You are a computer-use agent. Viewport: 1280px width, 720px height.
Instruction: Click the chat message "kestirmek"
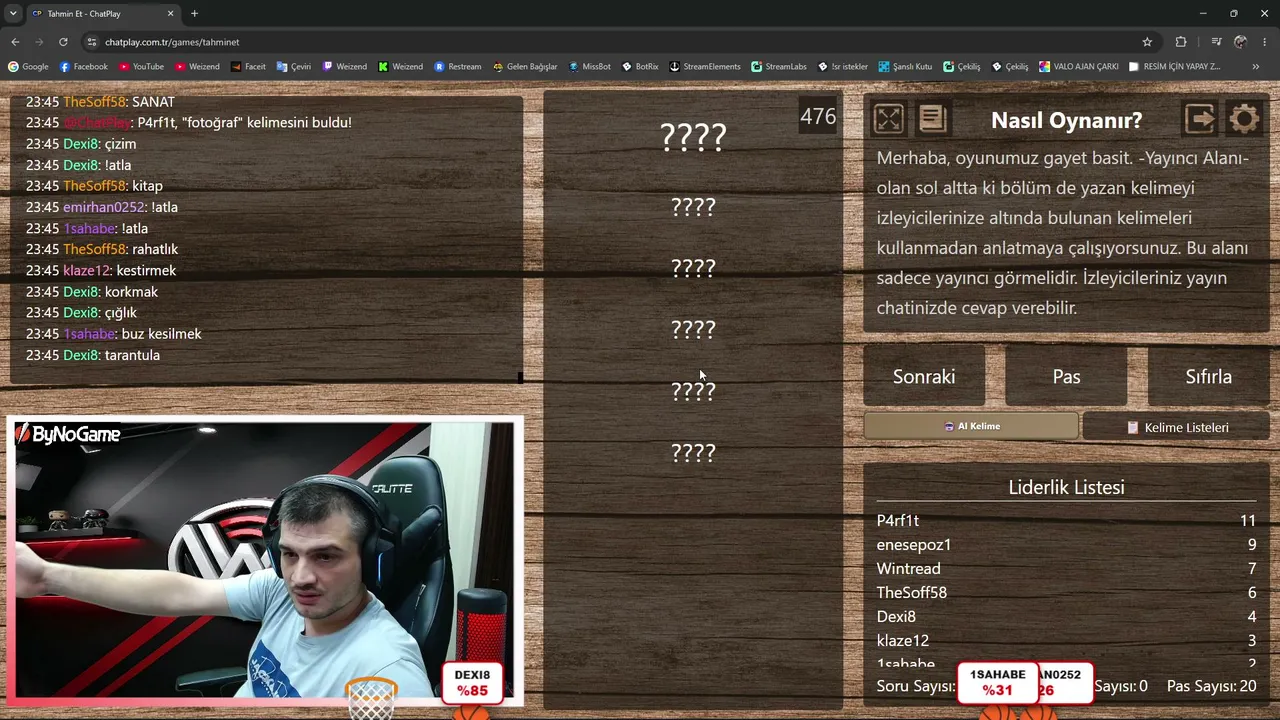coord(146,271)
